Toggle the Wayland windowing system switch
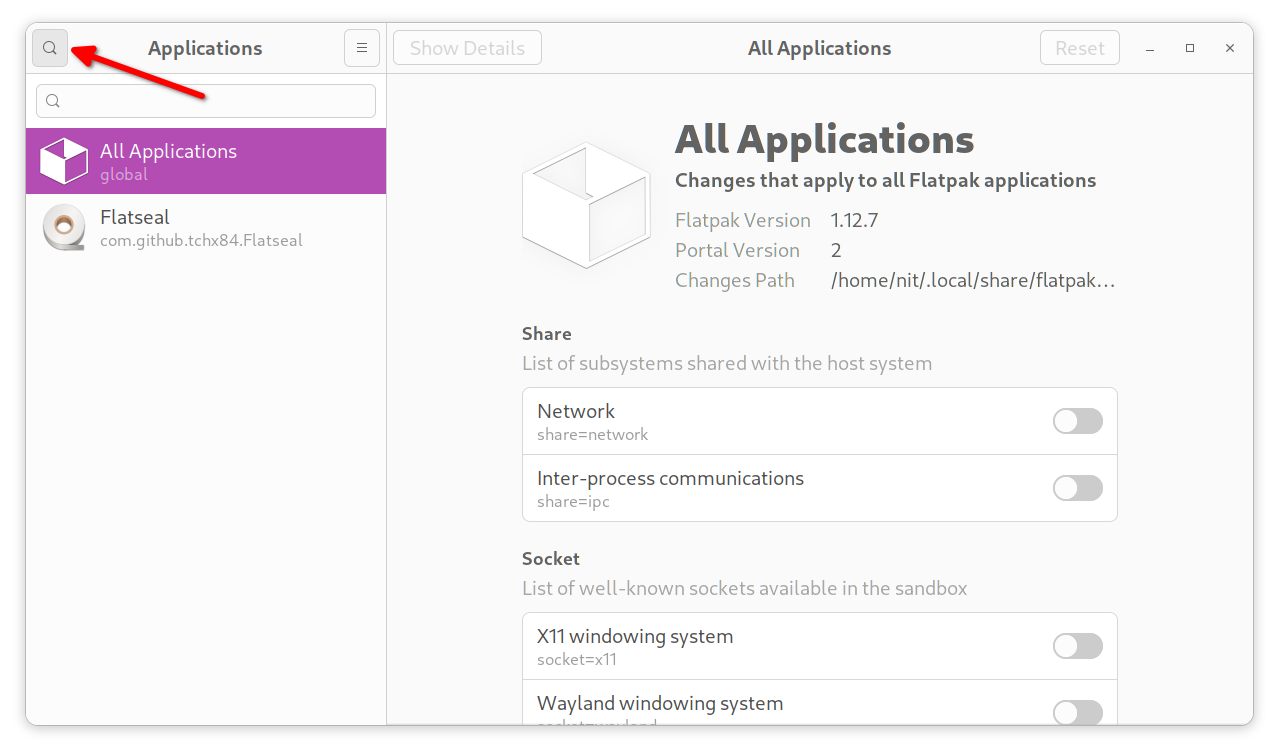This screenshot has height=754, width=1279. point(1078,712)
